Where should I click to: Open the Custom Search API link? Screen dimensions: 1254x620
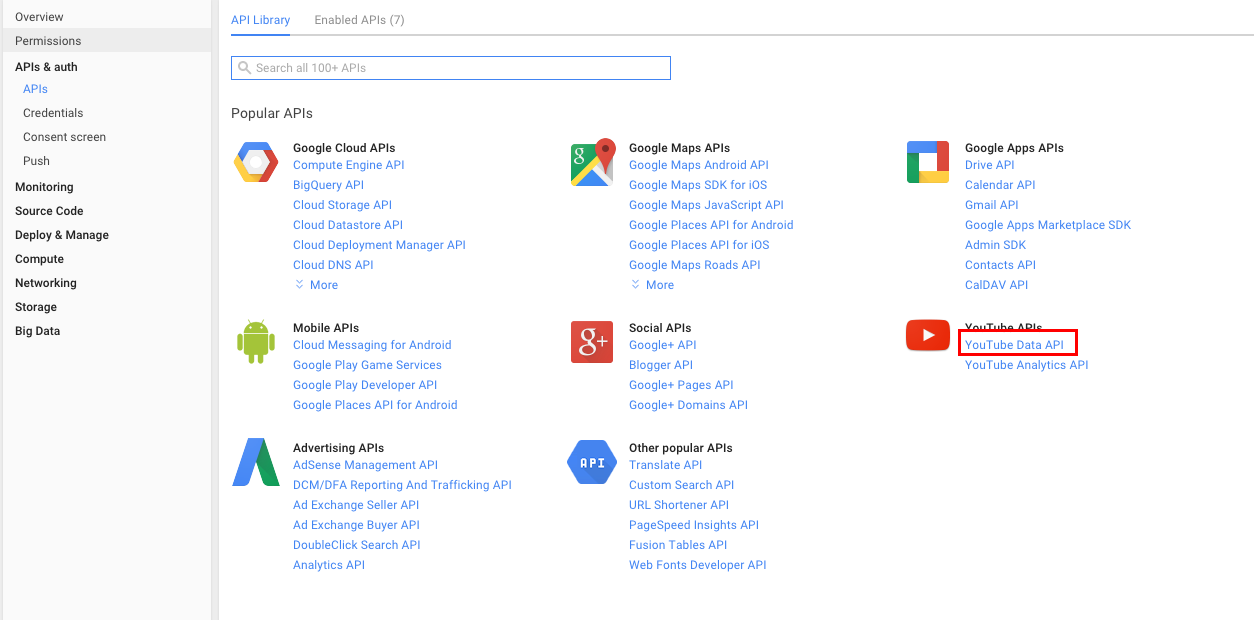pyautogui.click(x=681, y=485)
